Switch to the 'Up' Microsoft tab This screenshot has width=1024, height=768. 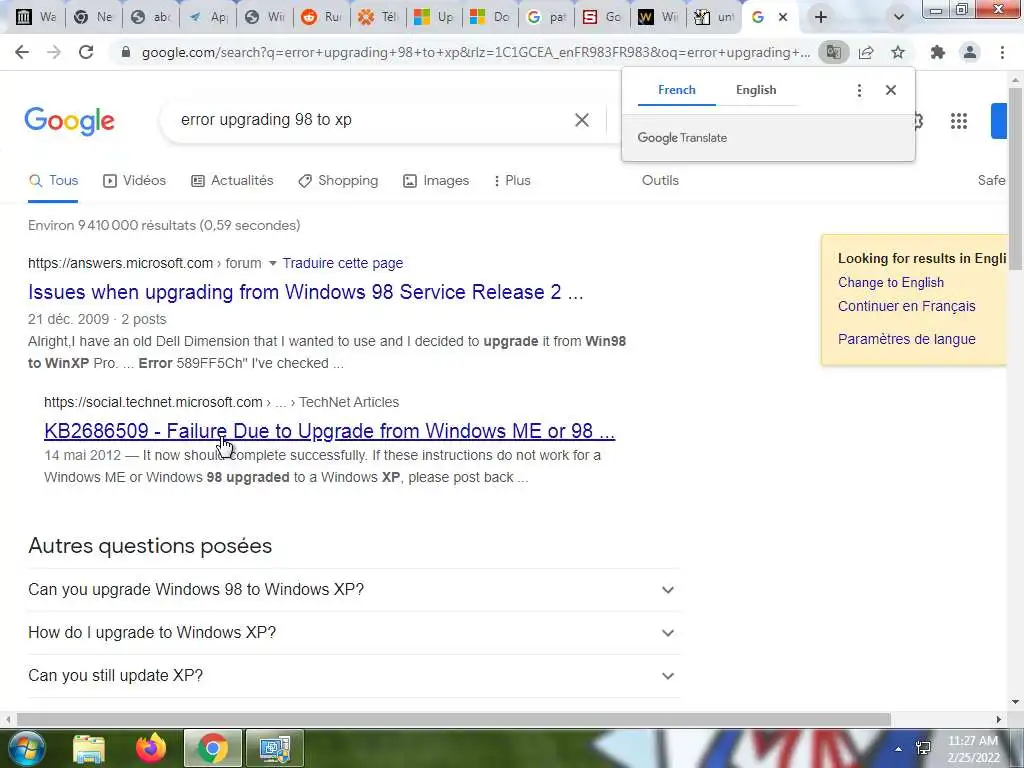pyautogui.click(x=434, y=18)
